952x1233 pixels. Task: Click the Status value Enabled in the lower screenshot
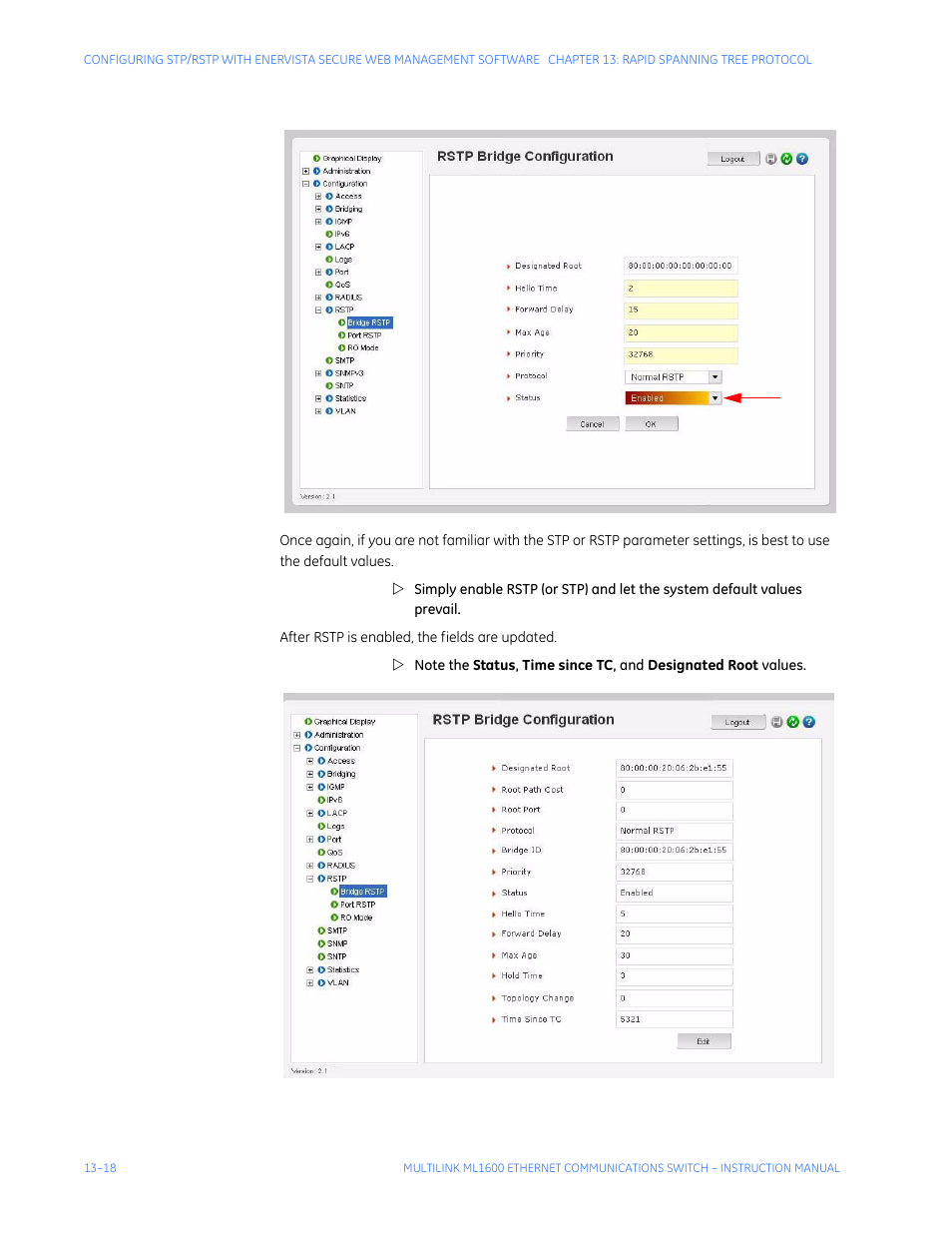(x=675, y=893)
